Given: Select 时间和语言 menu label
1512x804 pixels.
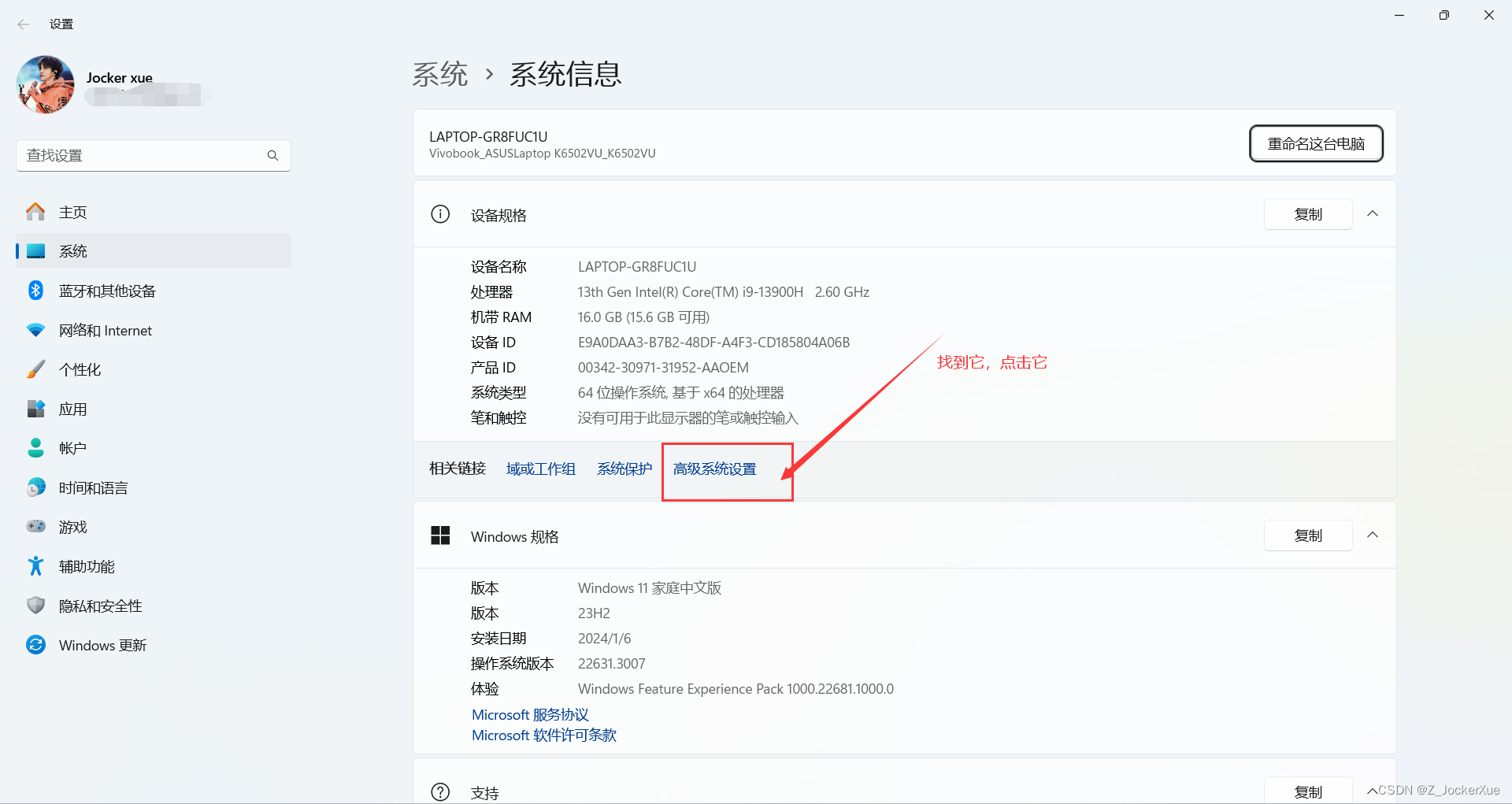Looking at the screenshot, I should [x=94, y=488].
